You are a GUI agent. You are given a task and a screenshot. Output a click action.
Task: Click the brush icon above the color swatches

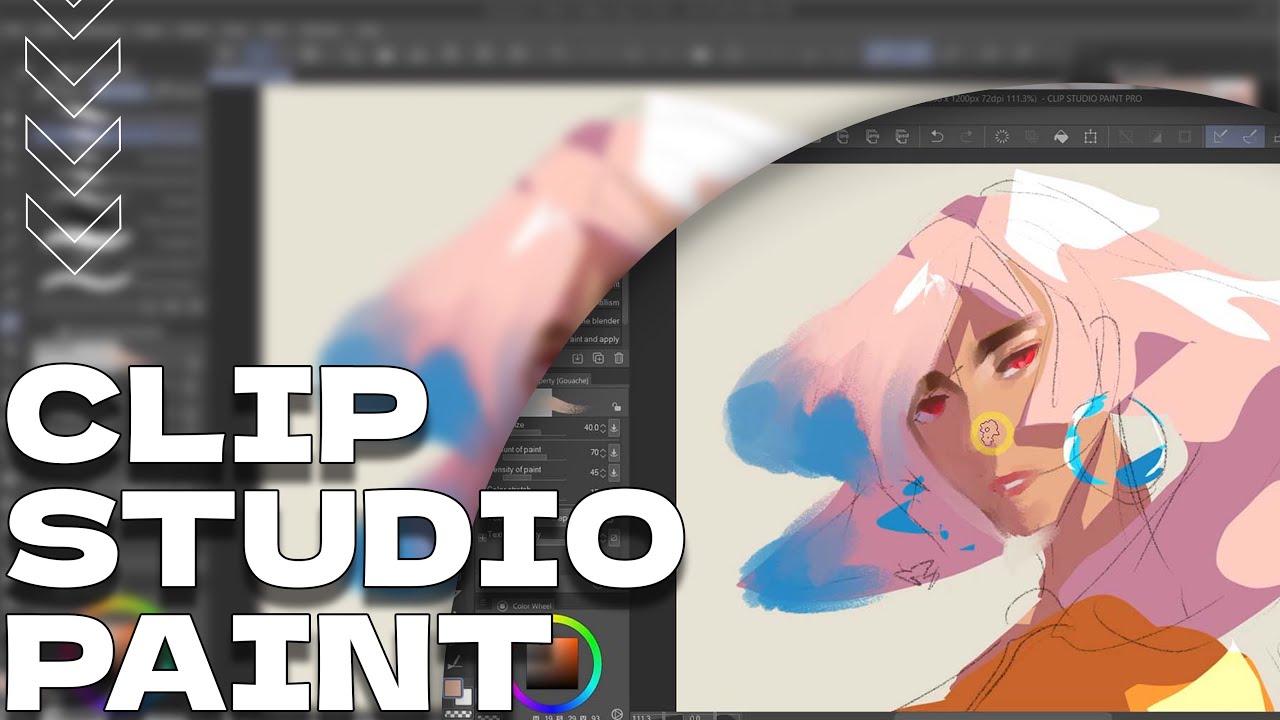coord(455,664)
